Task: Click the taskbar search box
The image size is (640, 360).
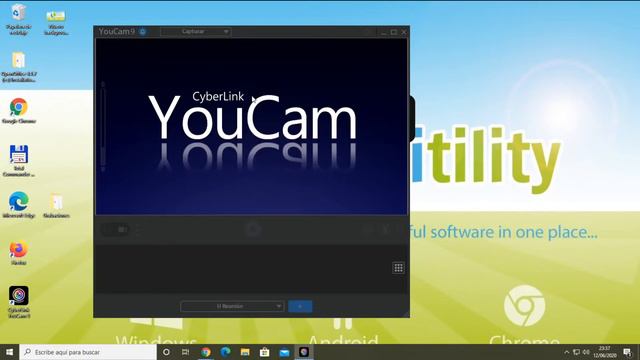Action: pos(88,352)
